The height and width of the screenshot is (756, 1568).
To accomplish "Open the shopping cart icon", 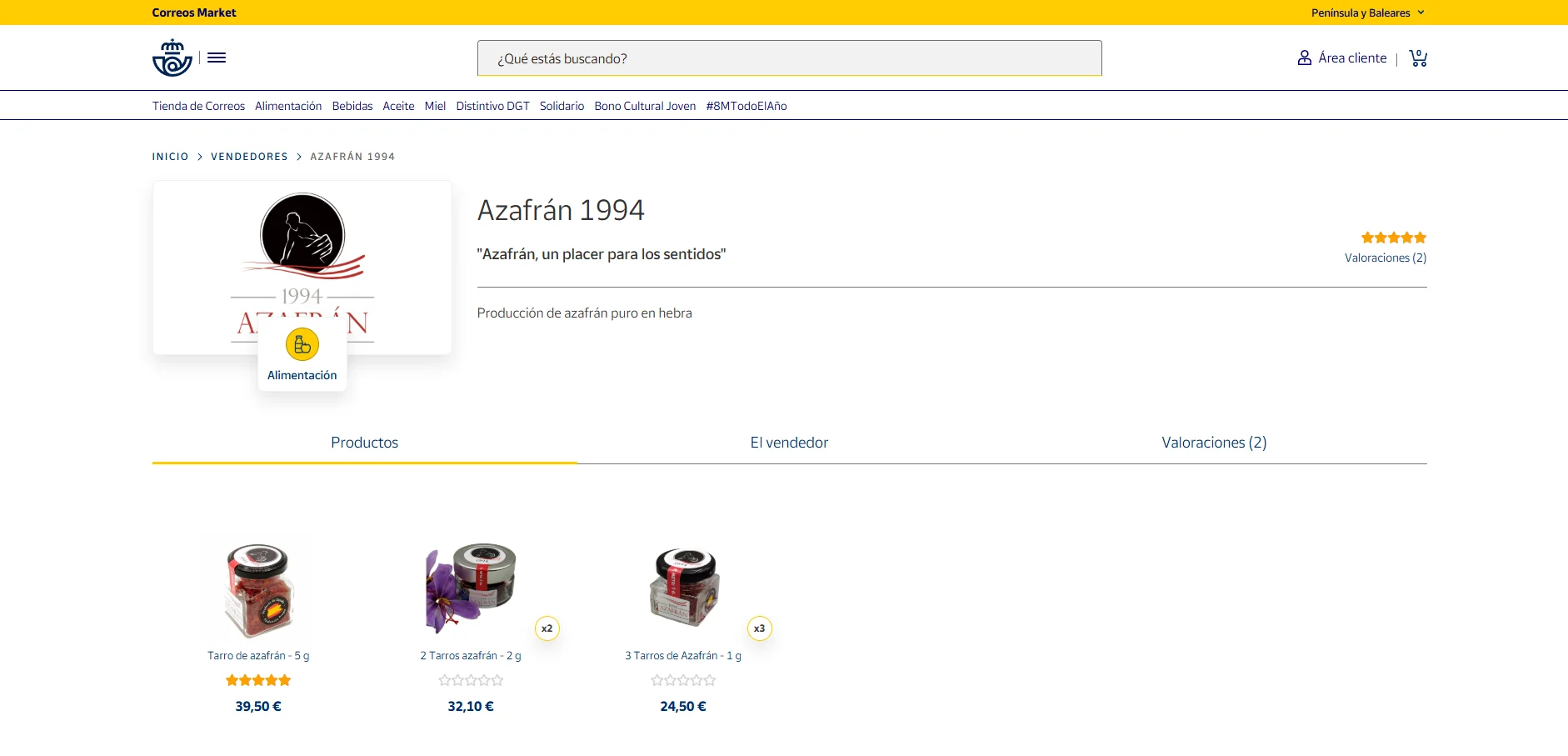I will (1418, 58).
